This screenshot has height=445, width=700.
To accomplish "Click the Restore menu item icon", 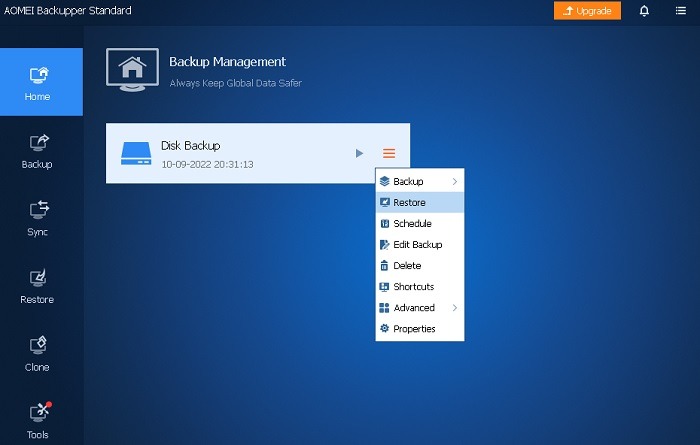I will pos(384,202).
